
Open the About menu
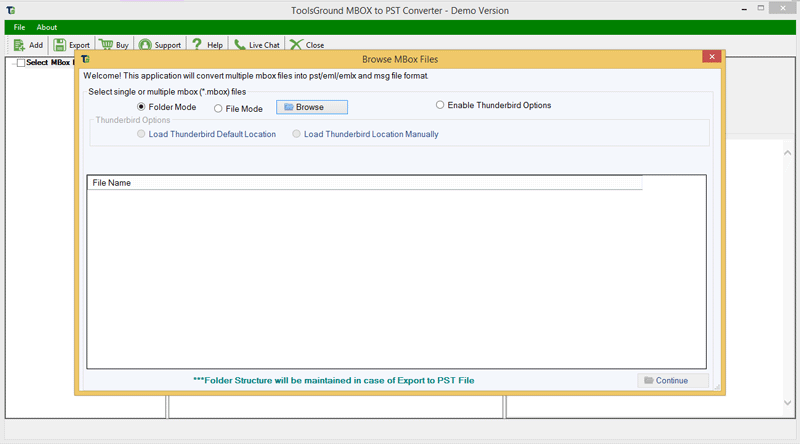[47, 27]
